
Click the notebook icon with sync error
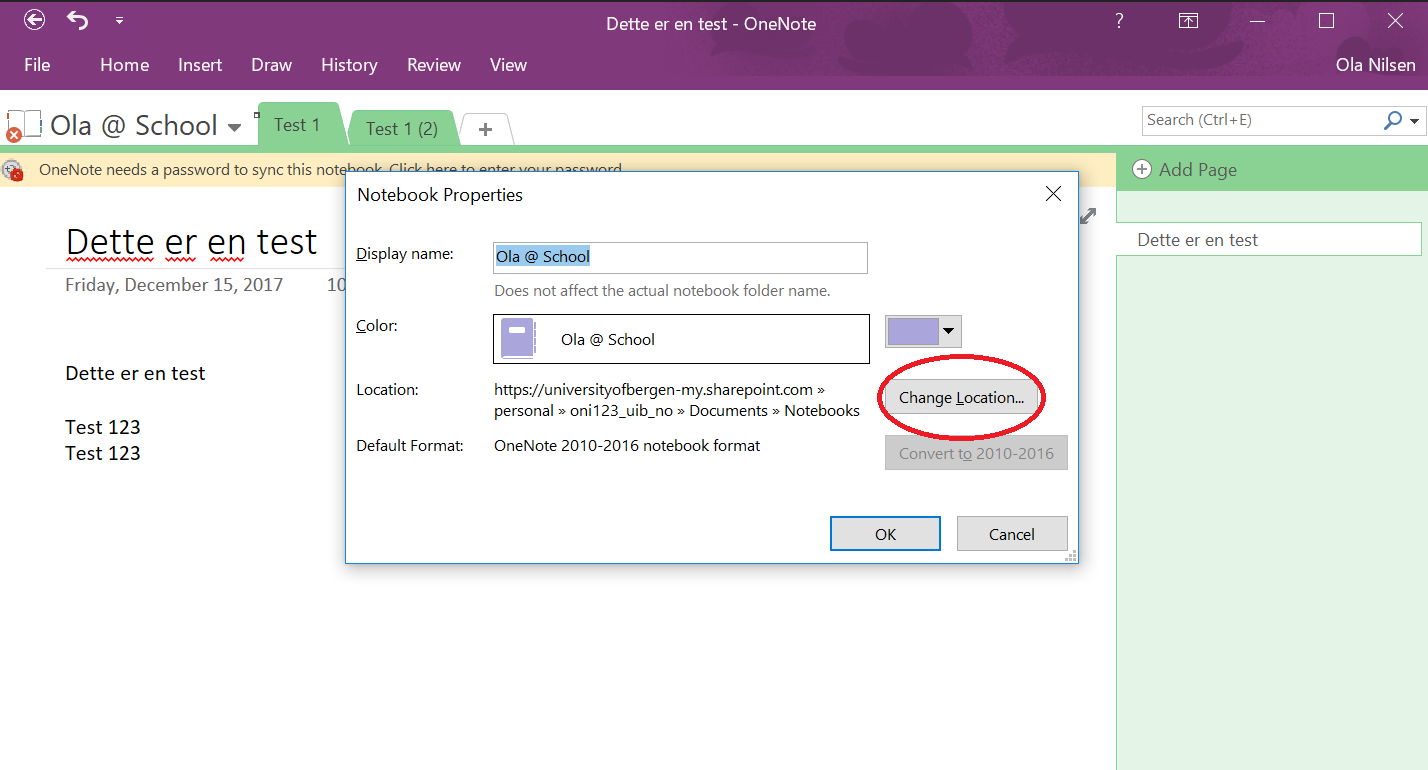coord(22,125)
